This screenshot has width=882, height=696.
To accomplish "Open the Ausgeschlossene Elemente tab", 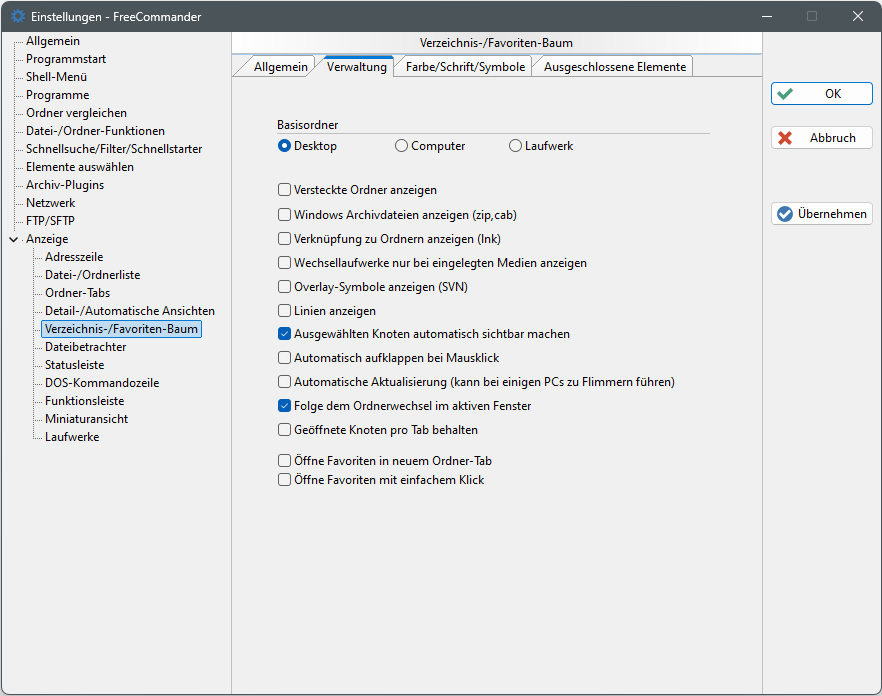I will click(x=615, y=66).
